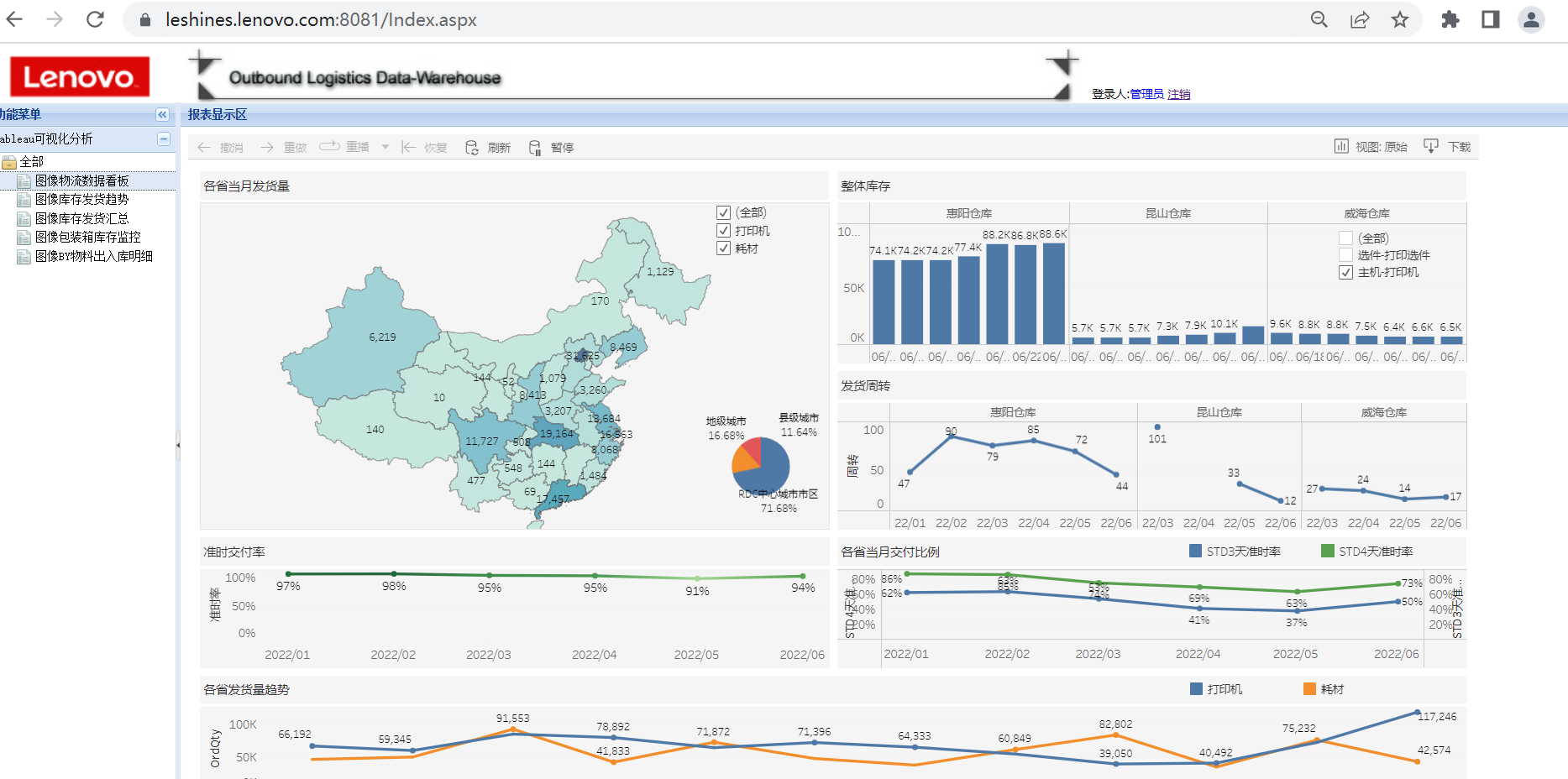Collapse the function menu sidebar with double-chevron
The width and height of the screenshot is (1568, 779).
(162, 114)
